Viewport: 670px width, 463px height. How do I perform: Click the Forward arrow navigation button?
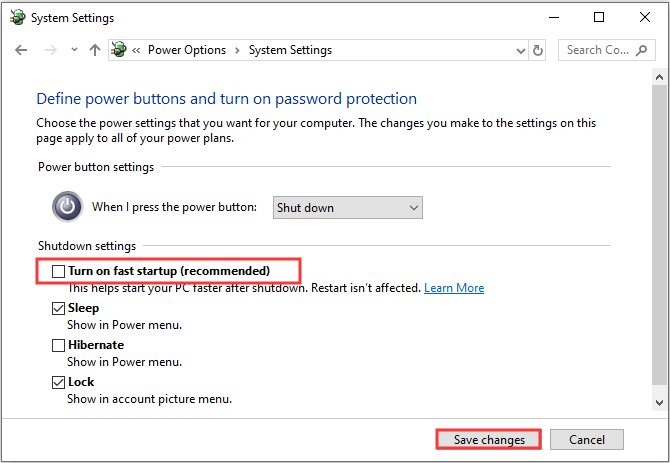pos(50,50)
